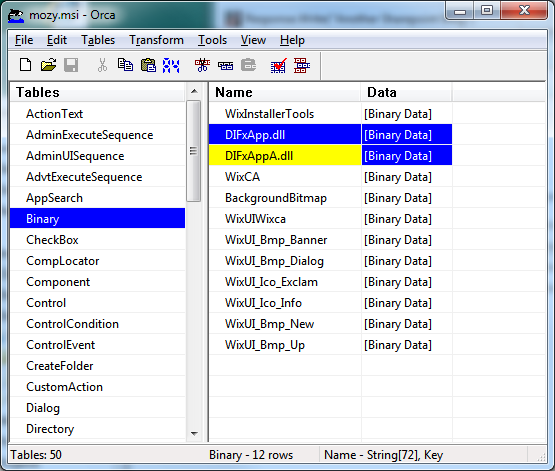Select the ControlEvent table
Screen dimensions: 555x471
click(x=97, y=345)
